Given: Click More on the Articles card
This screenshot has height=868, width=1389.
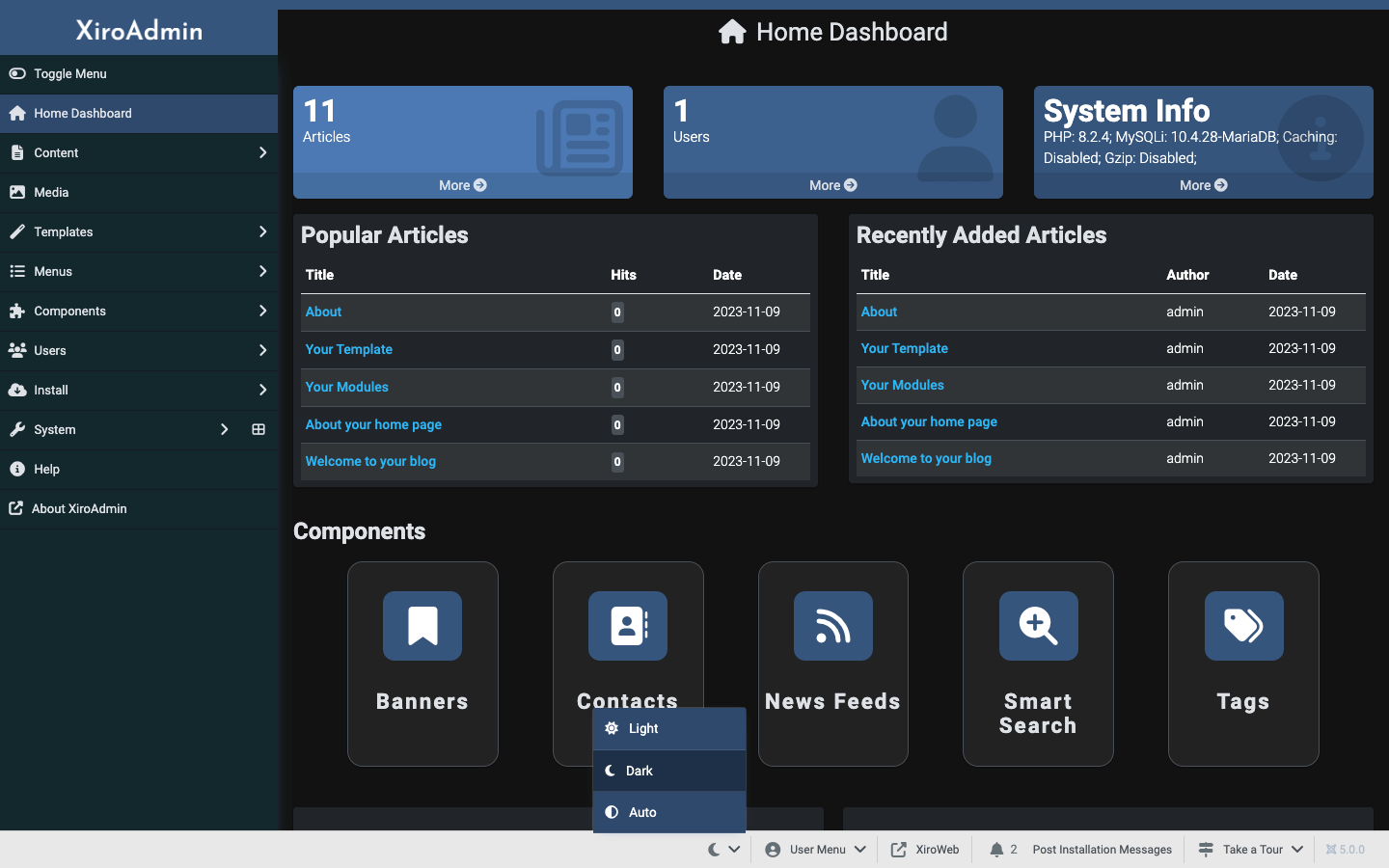Looking at the screenshot, I should 463,185.
